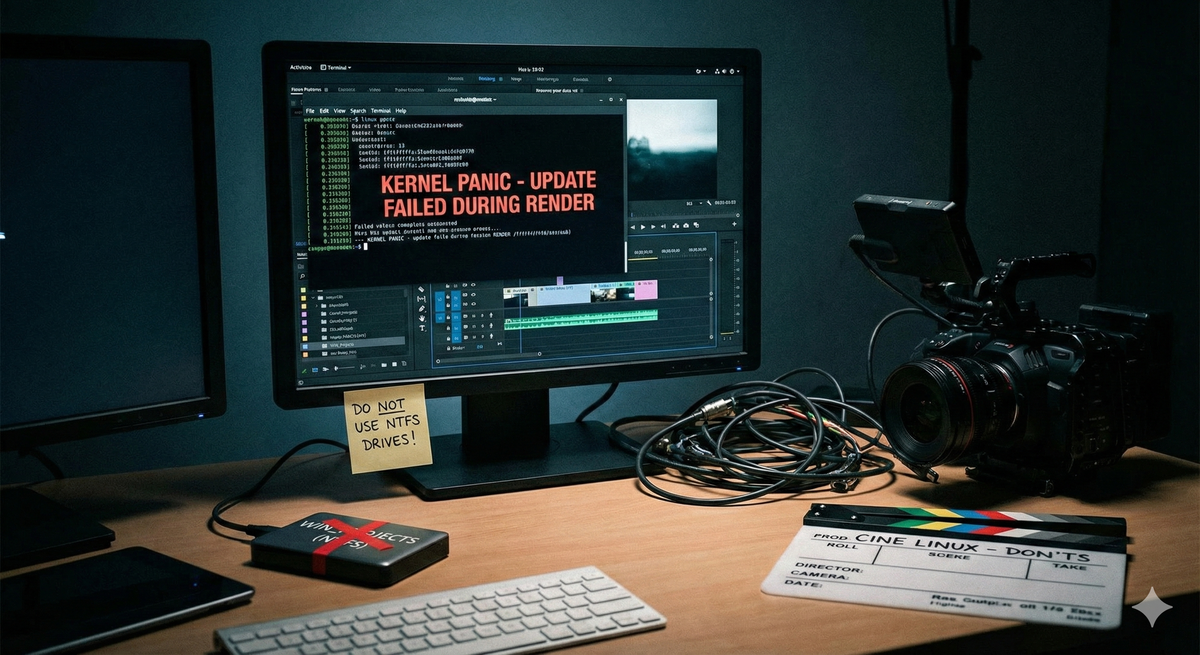
Task: Open the File menu in Terminal
Action: point(310,111)
